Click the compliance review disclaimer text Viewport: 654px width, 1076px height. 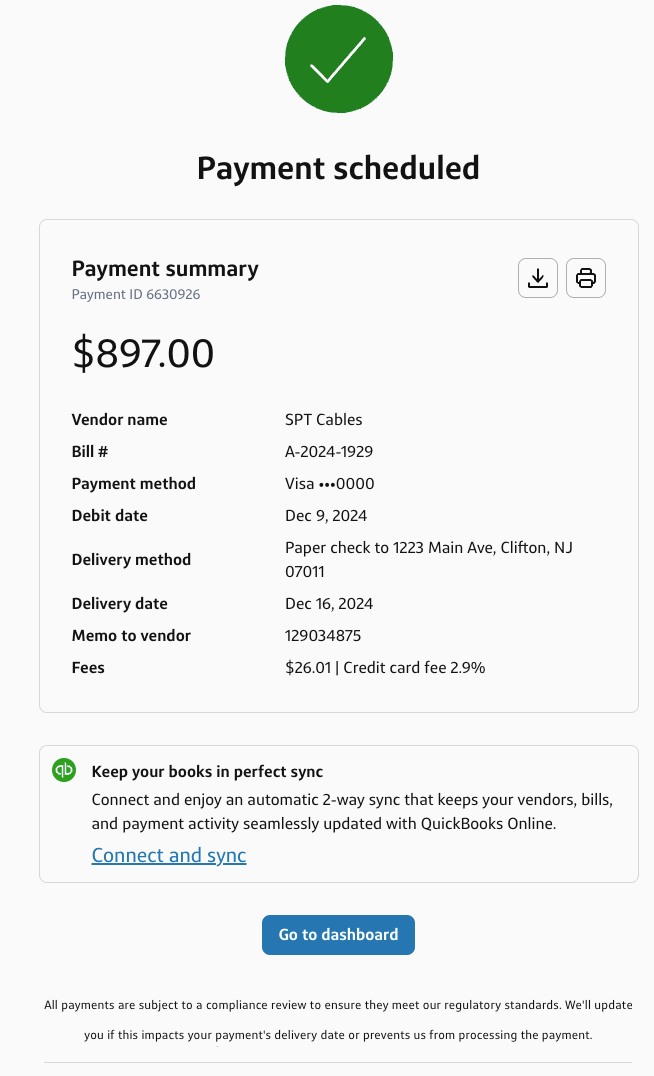[x=338, y=1019]
